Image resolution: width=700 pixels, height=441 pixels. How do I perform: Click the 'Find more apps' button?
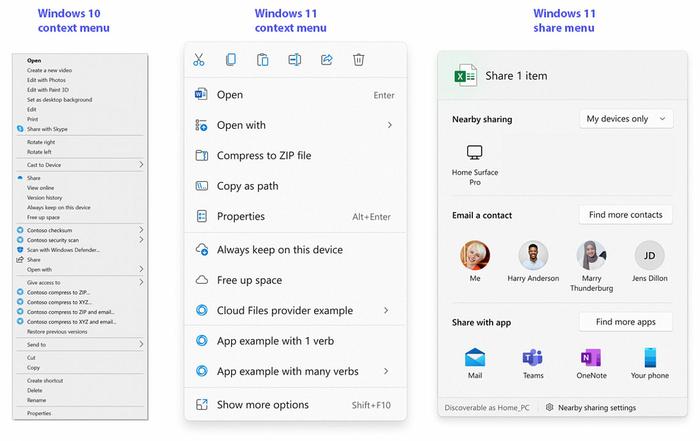click(x=626, y=322)
